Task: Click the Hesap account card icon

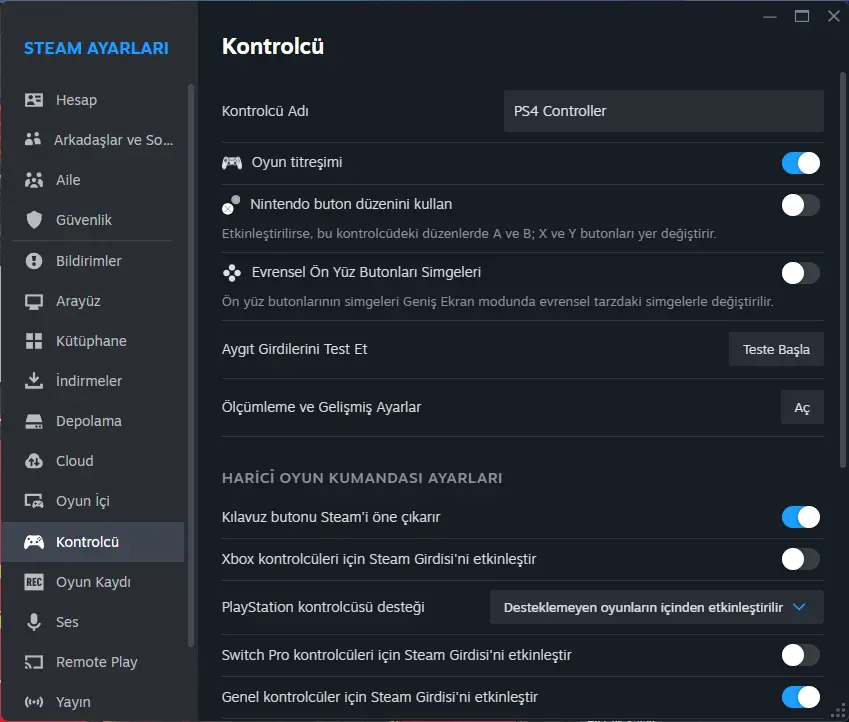Action: click(x=34, y=100)
